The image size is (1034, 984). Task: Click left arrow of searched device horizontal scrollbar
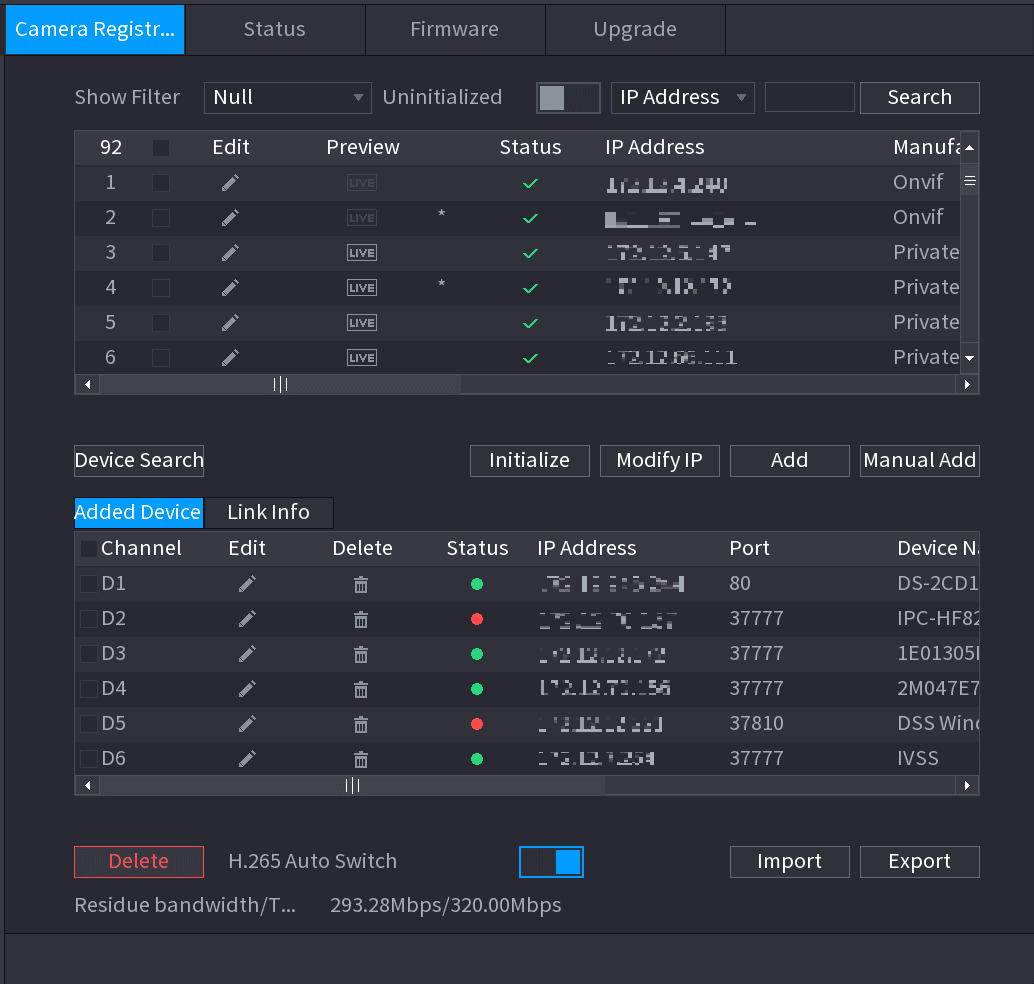pos(87,384)
